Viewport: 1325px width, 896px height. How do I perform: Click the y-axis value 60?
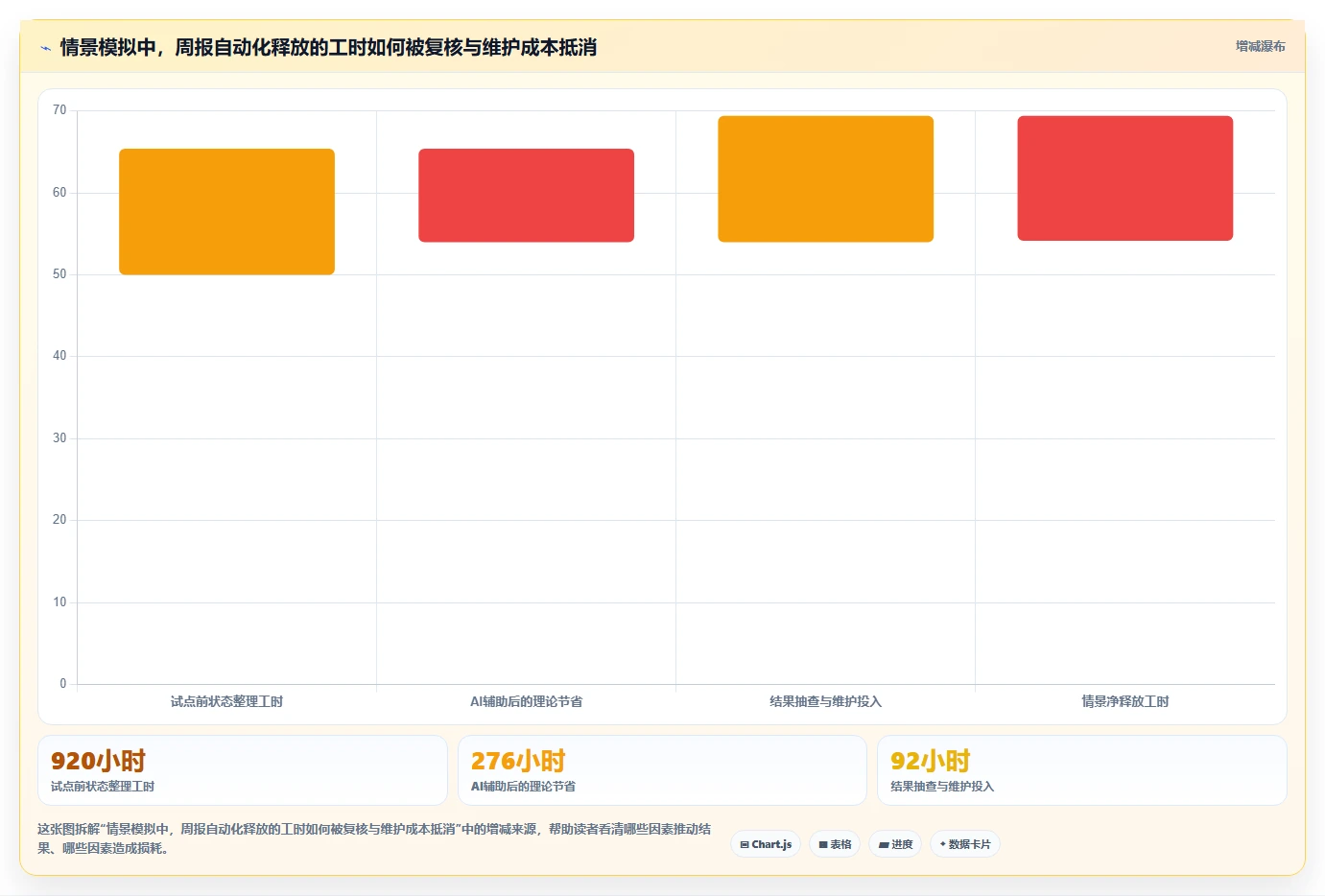point(59,193)
